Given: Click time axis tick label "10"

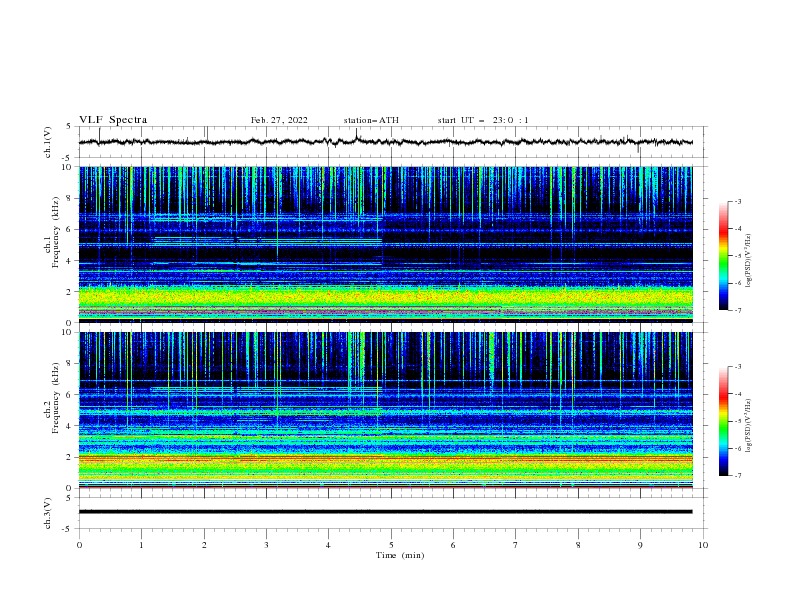Looking at the screenshot, I should pyautogui.click(x=703, y=545).
